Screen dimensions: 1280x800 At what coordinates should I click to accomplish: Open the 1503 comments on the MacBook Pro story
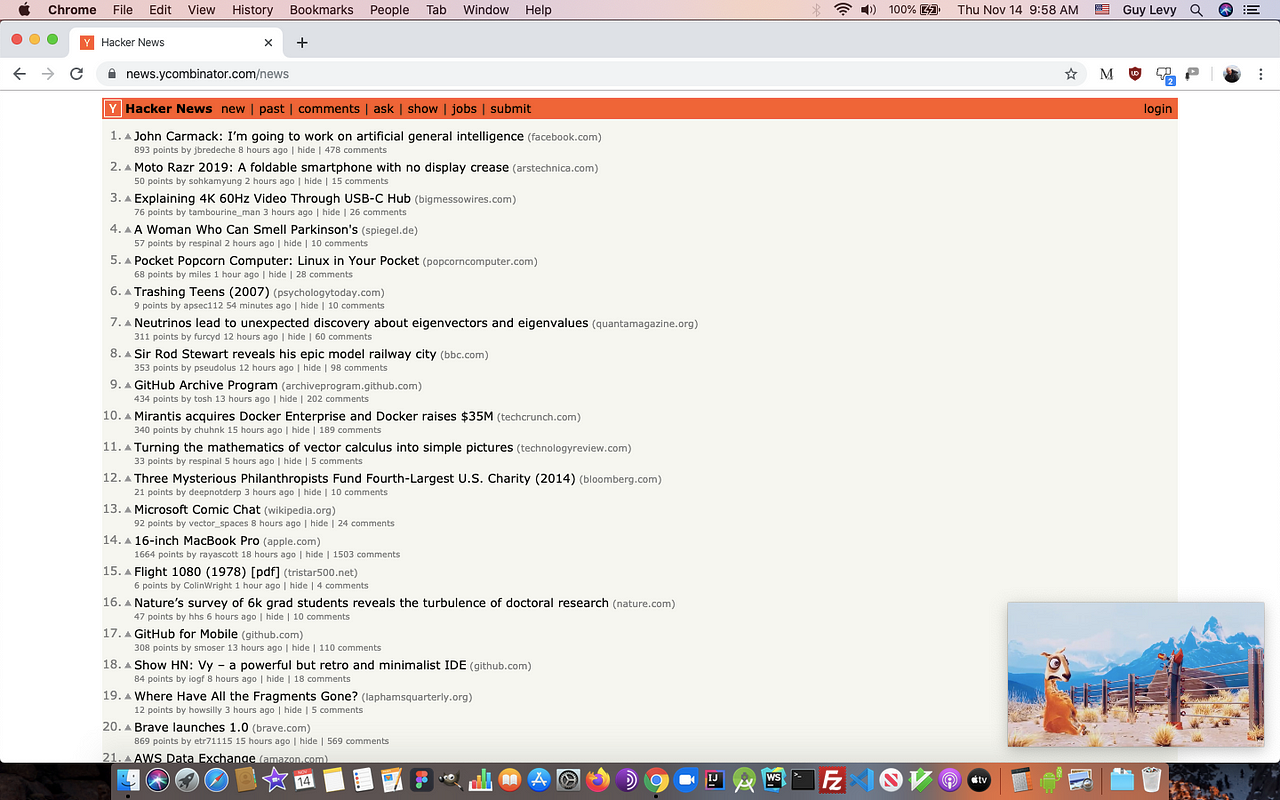[x=365, y=555]
